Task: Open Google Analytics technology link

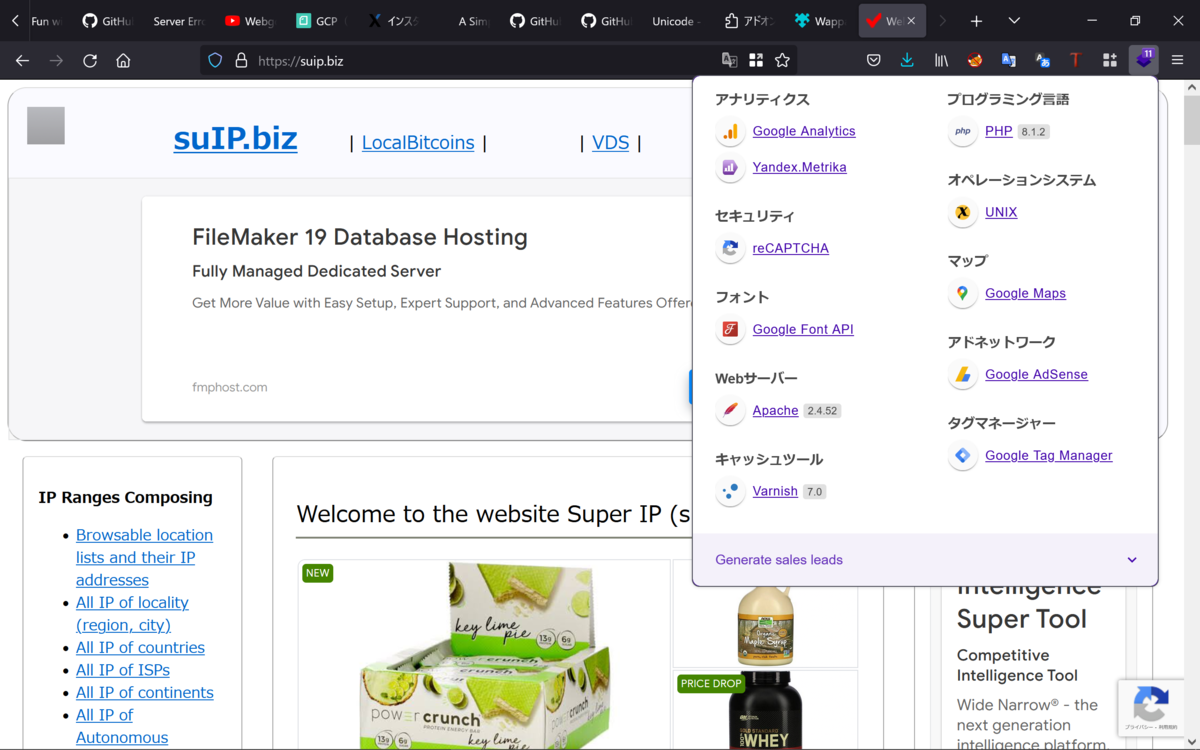Action: pos(804,131)
